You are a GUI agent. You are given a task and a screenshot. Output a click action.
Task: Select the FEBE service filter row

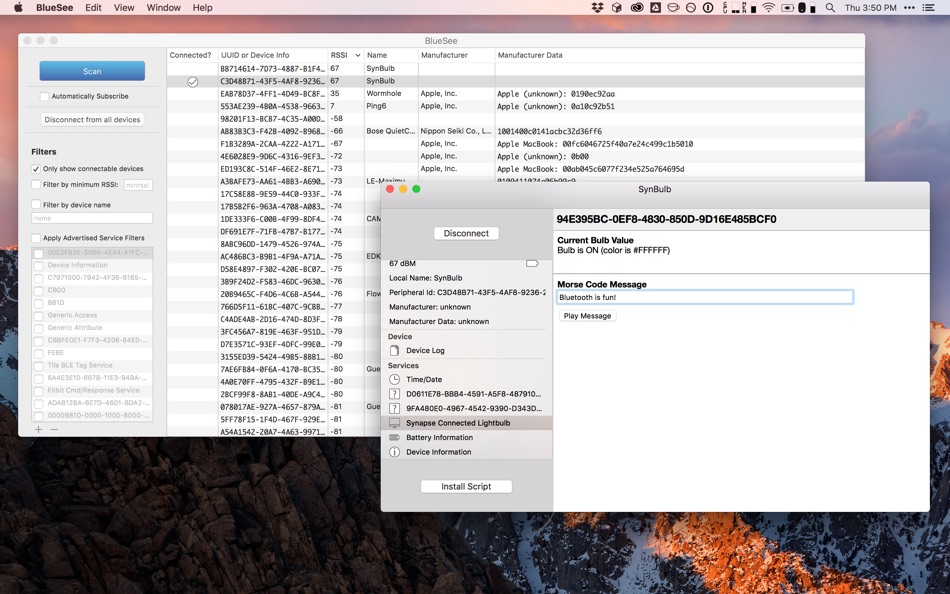click(92, 353)
